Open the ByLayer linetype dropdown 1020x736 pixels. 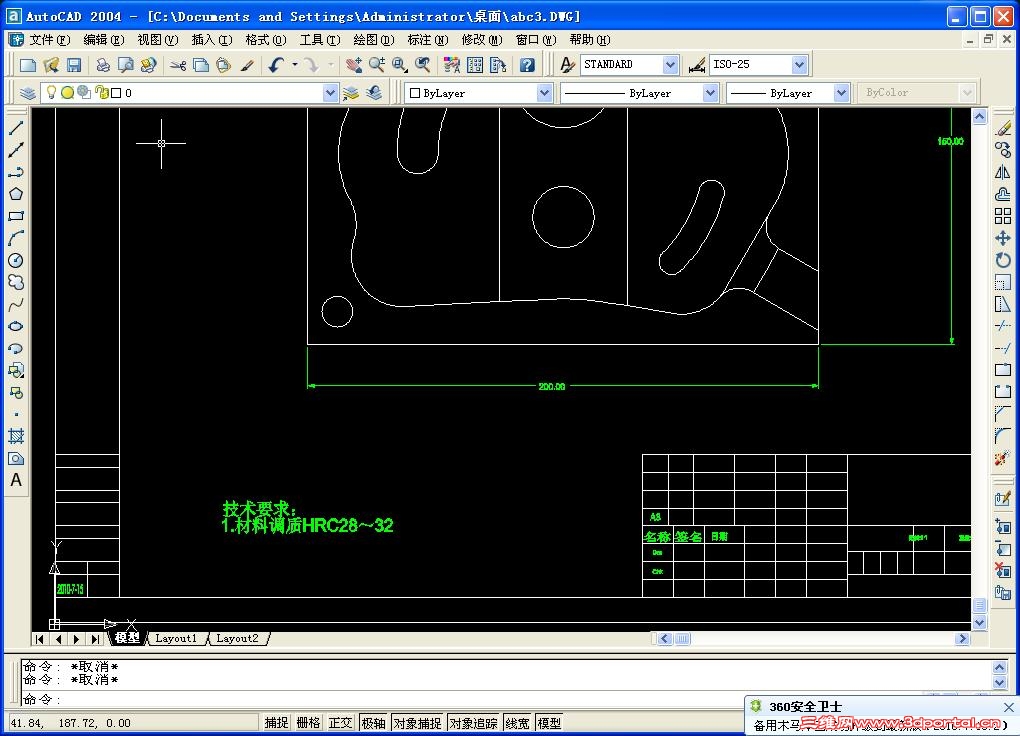tap(710, 93)
